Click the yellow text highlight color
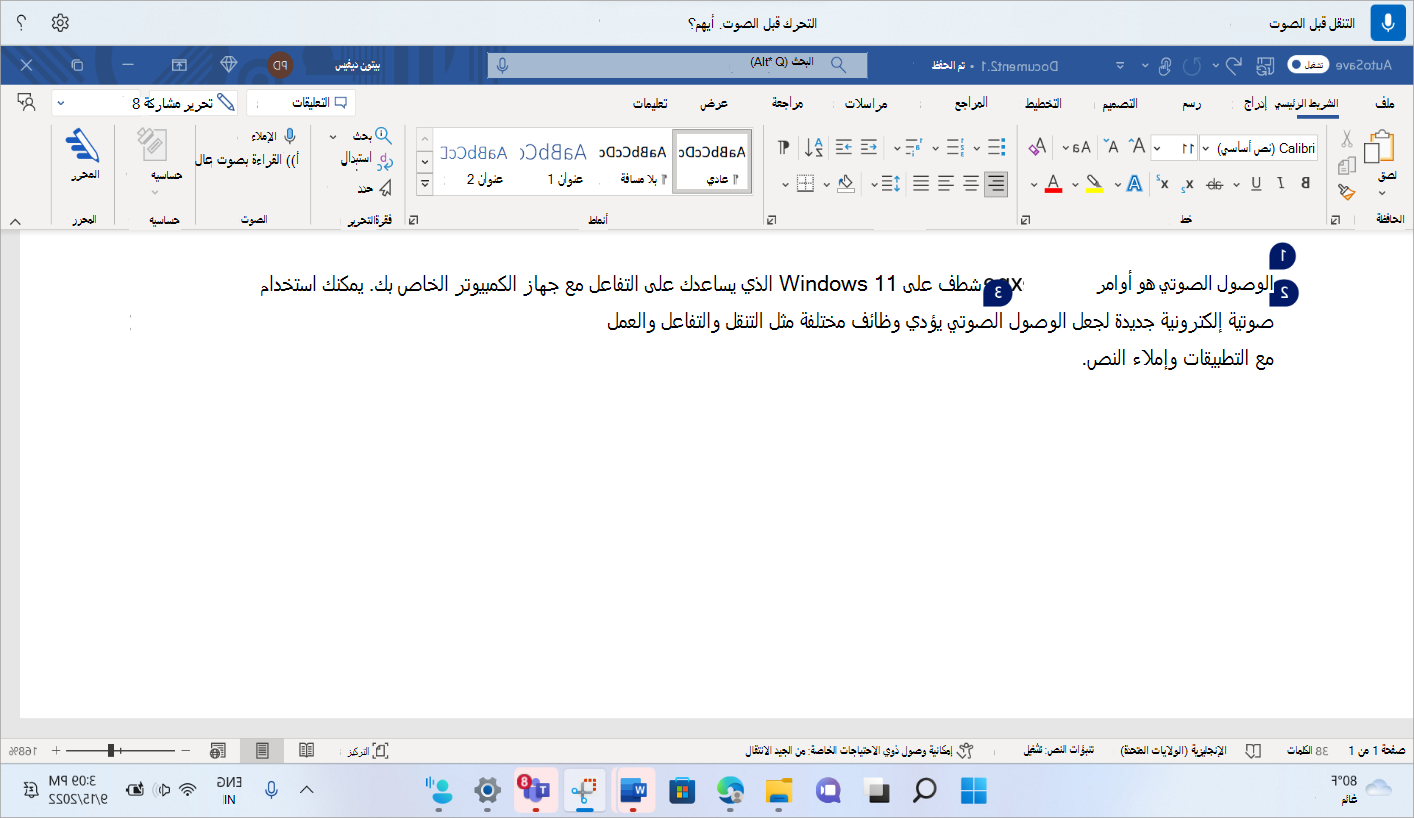The width and height of the screenshot is (1414, 818). click(1094, 184)
